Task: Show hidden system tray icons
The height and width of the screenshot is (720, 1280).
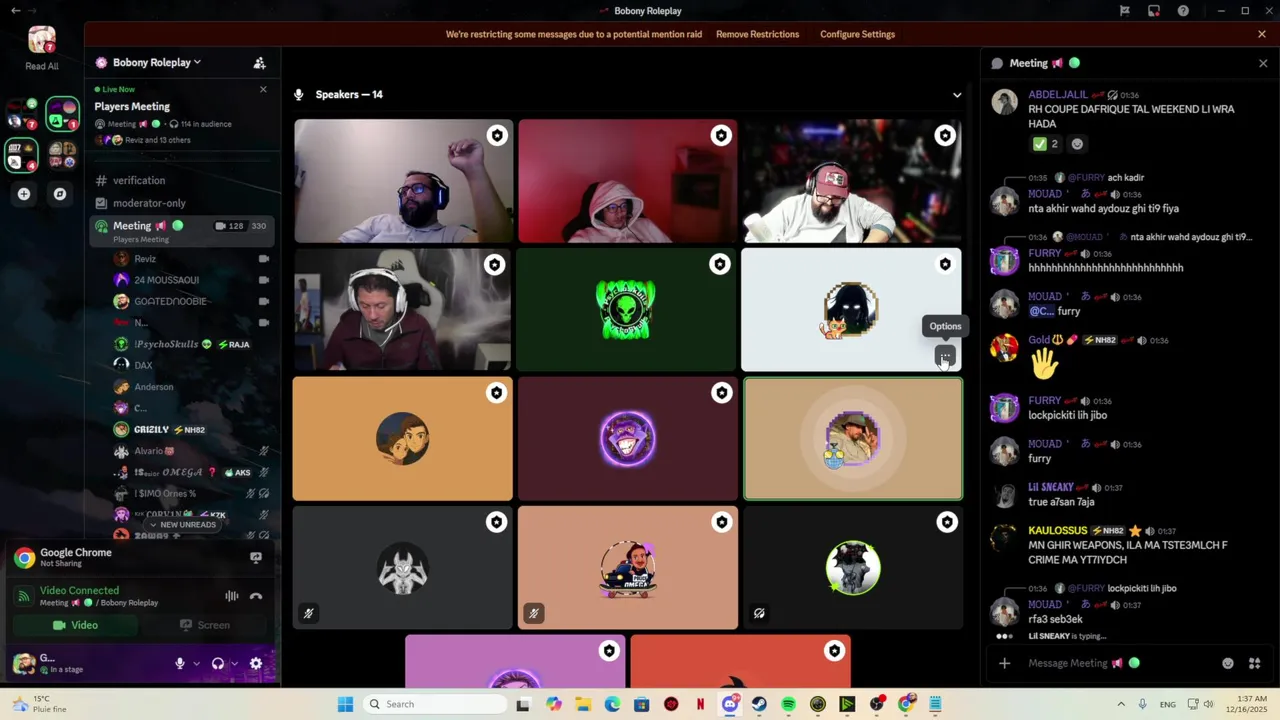Action: click(1120, 704)
